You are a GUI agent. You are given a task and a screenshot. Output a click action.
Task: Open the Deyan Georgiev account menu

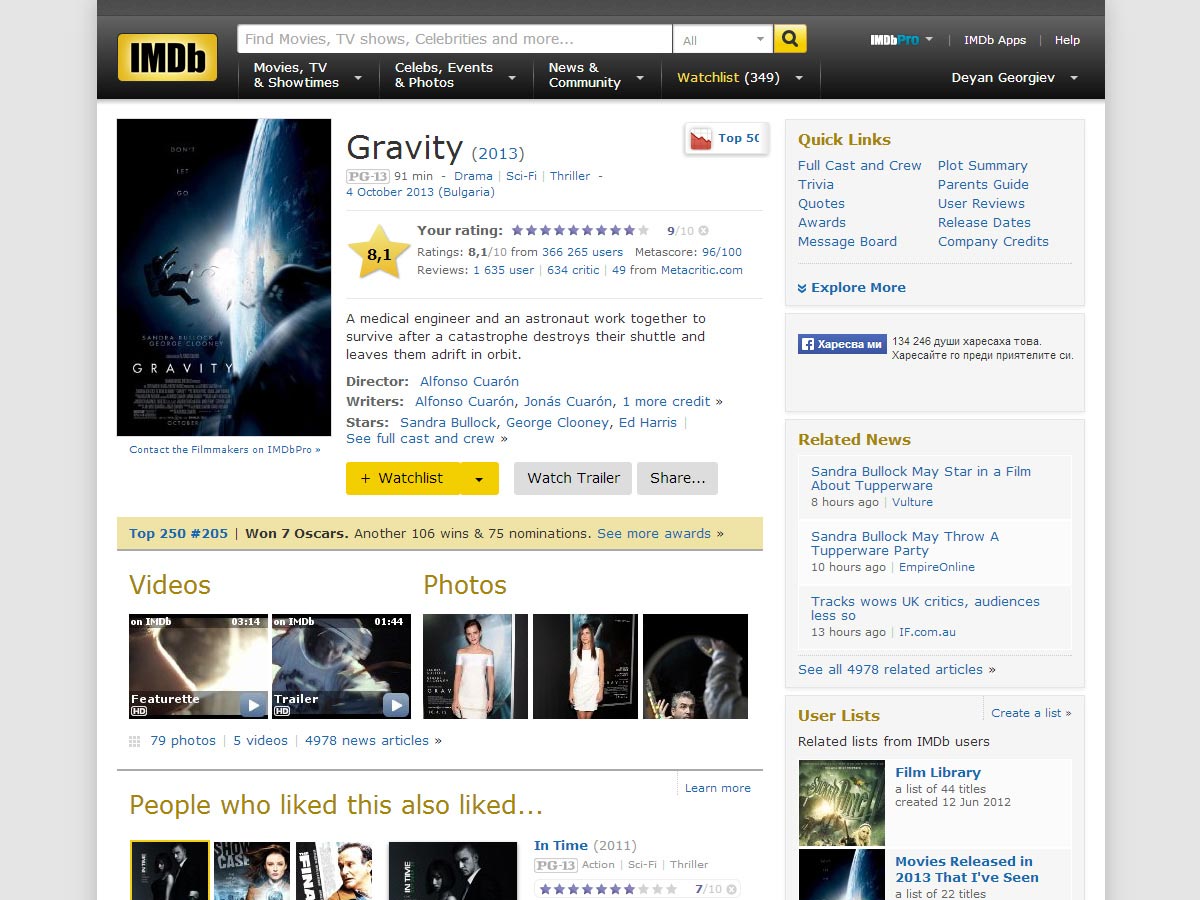(x=1014, y=78)
